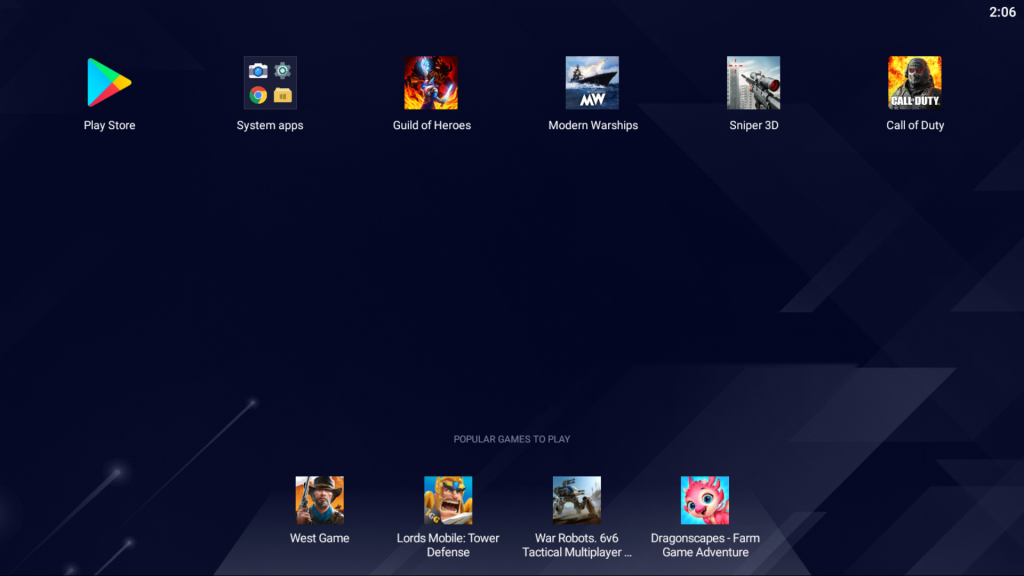Open the Play Store app
Screen dimensions: 1024x576
point(109,82)
